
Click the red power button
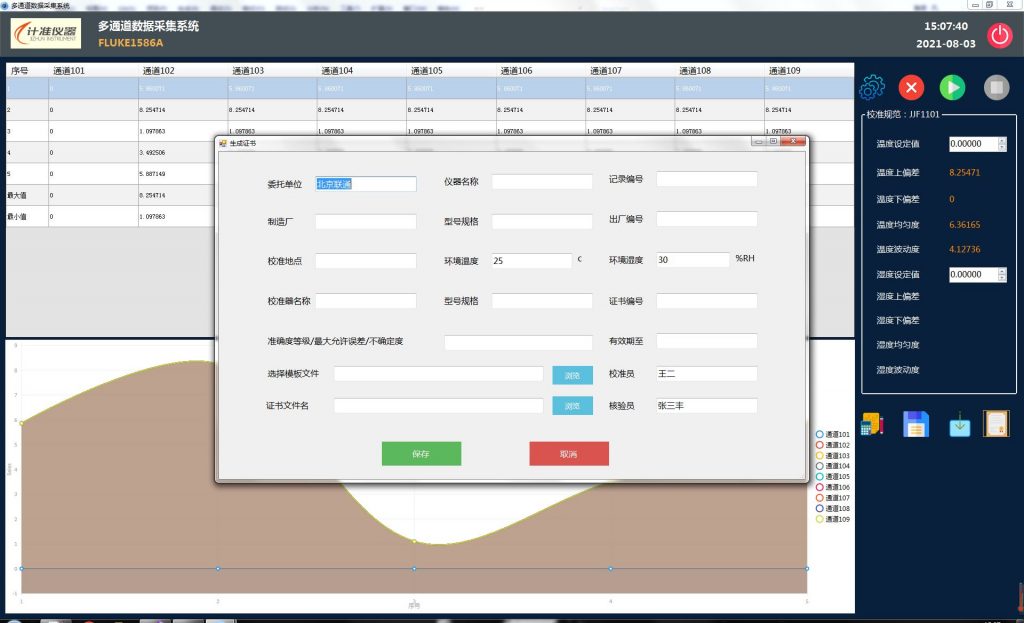click(1000, 35)
